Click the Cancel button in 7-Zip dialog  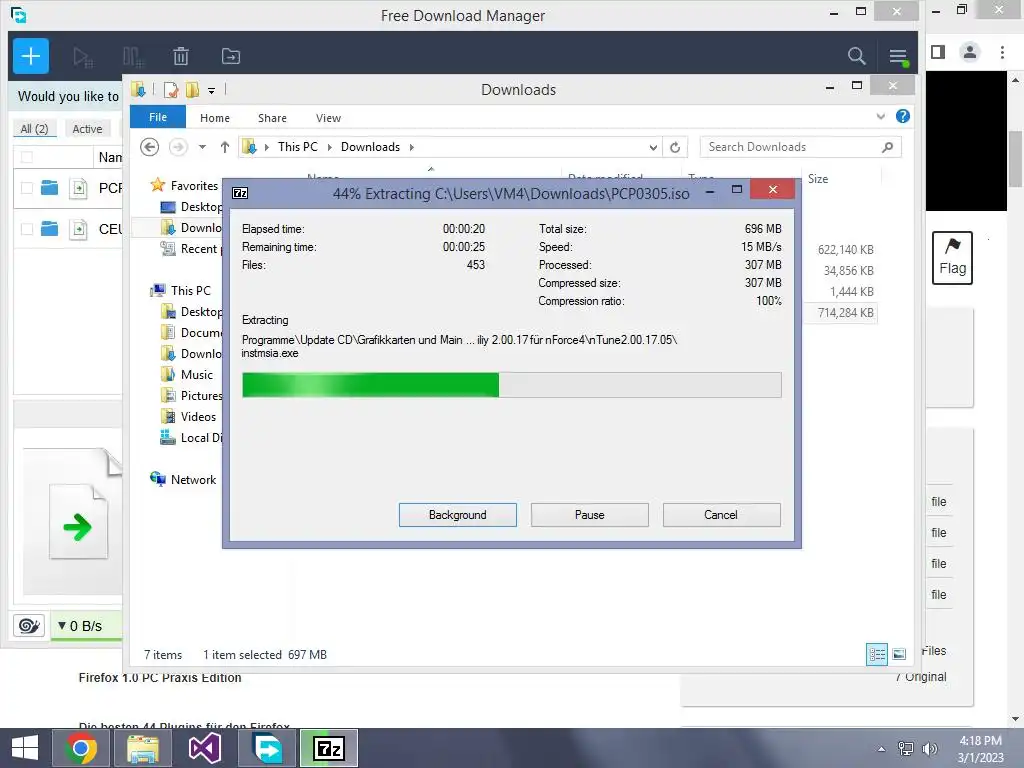point(721,515)
